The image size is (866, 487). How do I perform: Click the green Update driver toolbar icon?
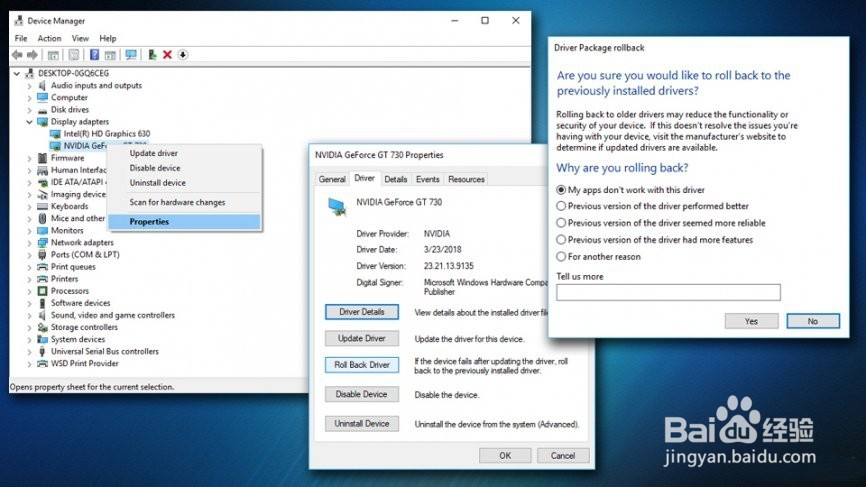152,55
